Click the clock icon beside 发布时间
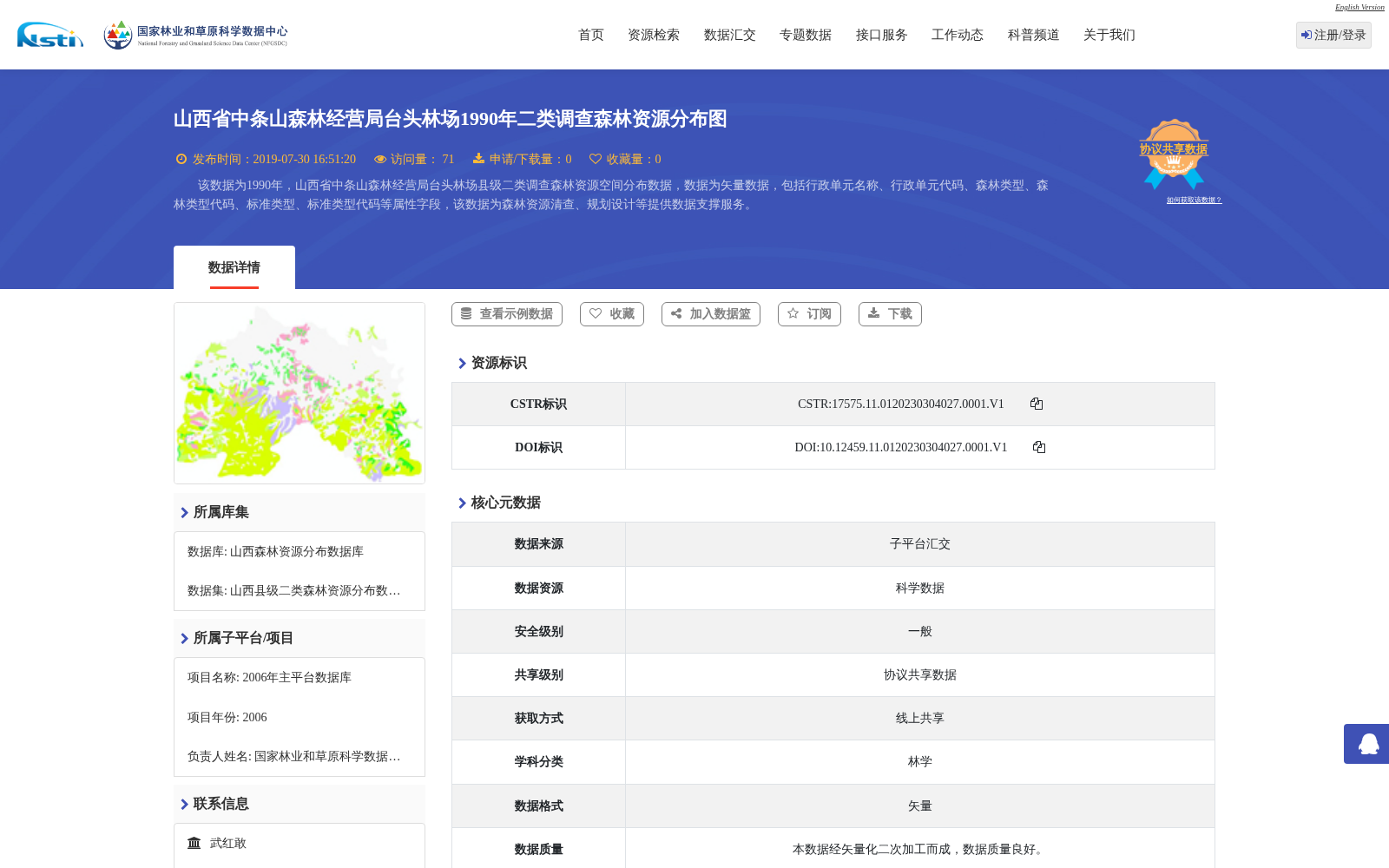1389x868 pixels. (181, 159)
